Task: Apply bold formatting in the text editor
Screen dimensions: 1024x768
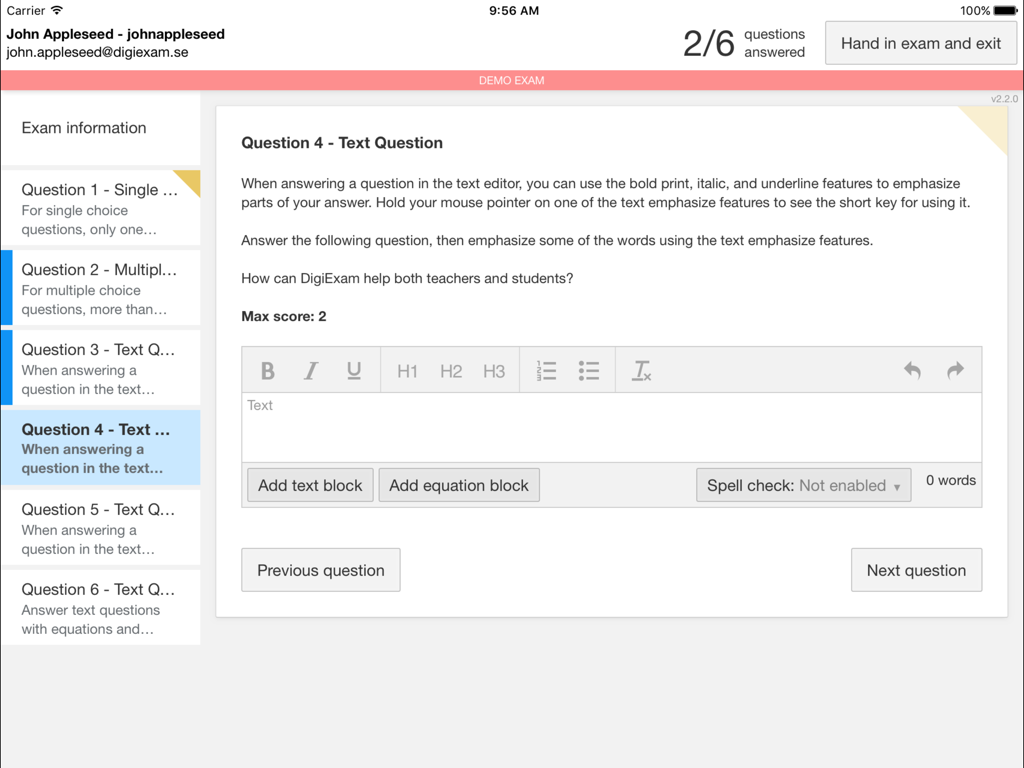Action: 267,370
